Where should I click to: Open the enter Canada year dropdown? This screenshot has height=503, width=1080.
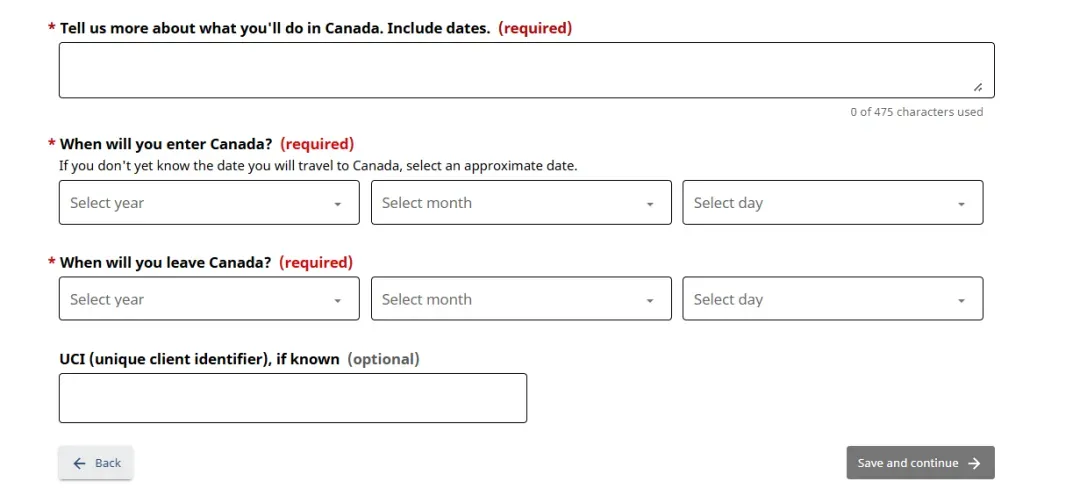[x=208, y=202]
